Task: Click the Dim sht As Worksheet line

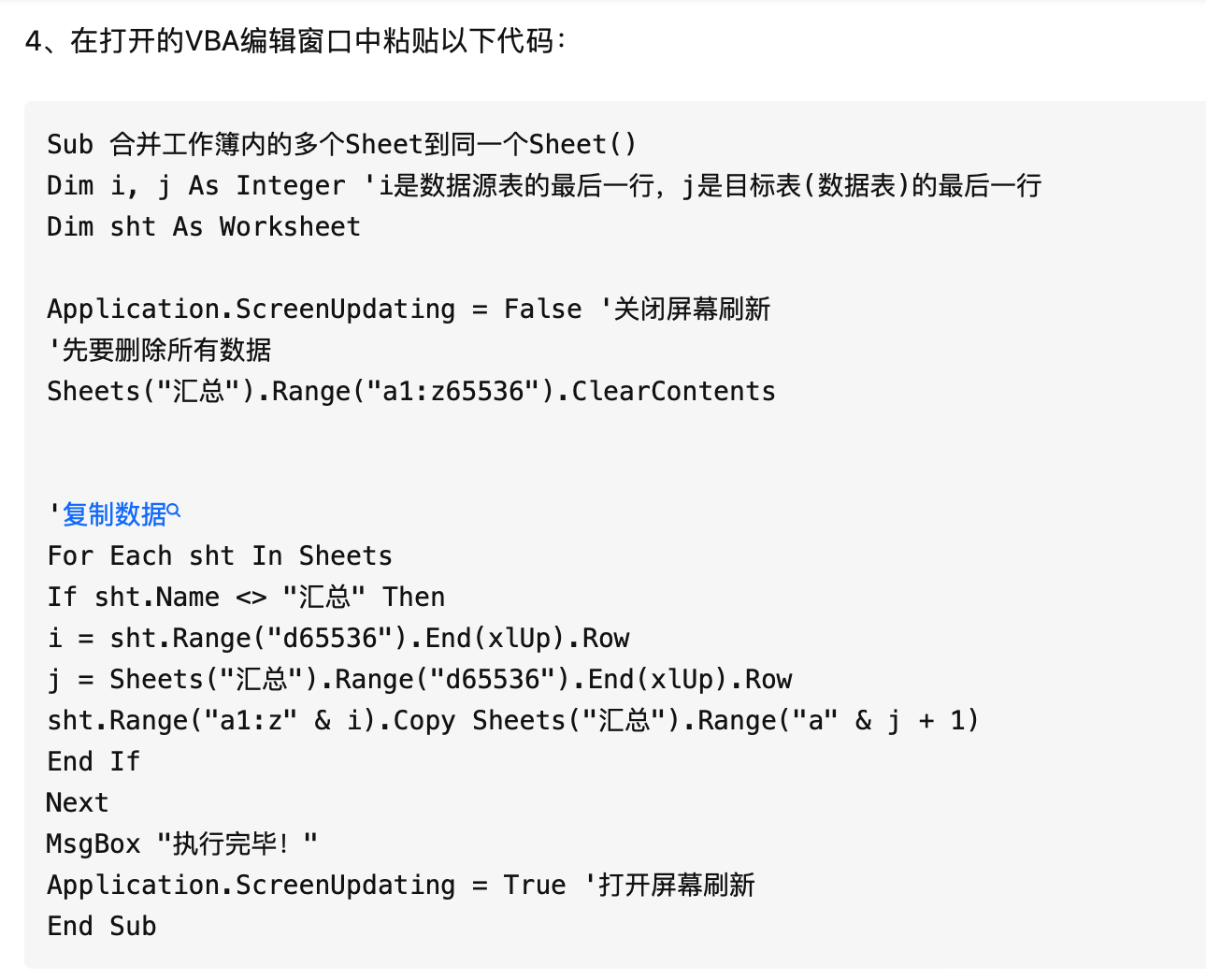Action: point(204,227)
